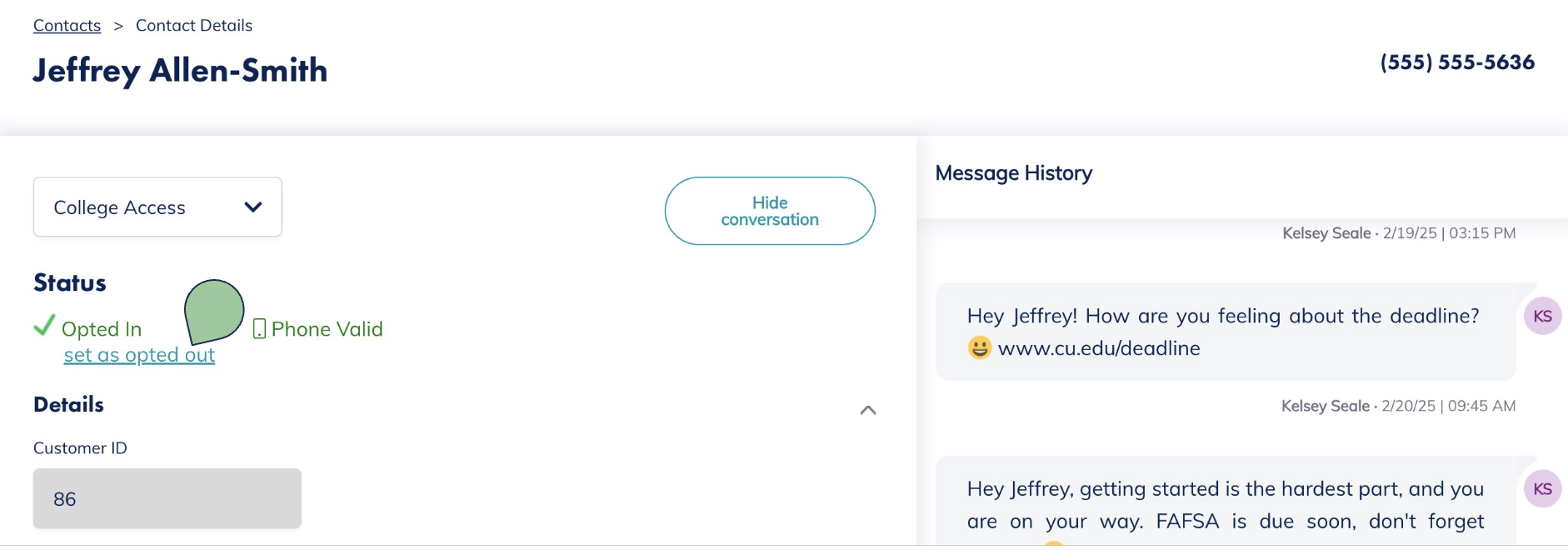Click the KS avatar beside the FAFSA message
Viewport: 1568px width, 550px height.
tap(1542, 489)
